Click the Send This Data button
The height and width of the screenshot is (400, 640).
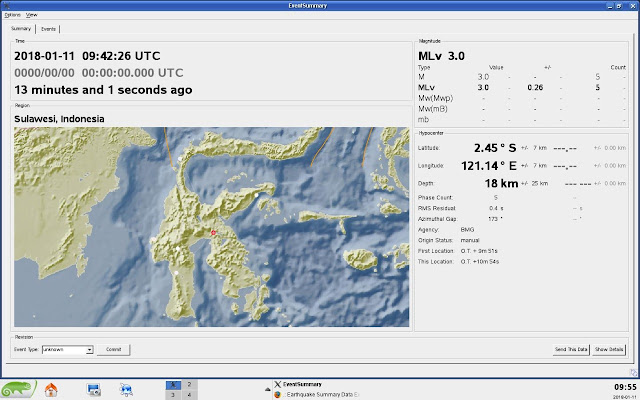(x=571, y=349)
